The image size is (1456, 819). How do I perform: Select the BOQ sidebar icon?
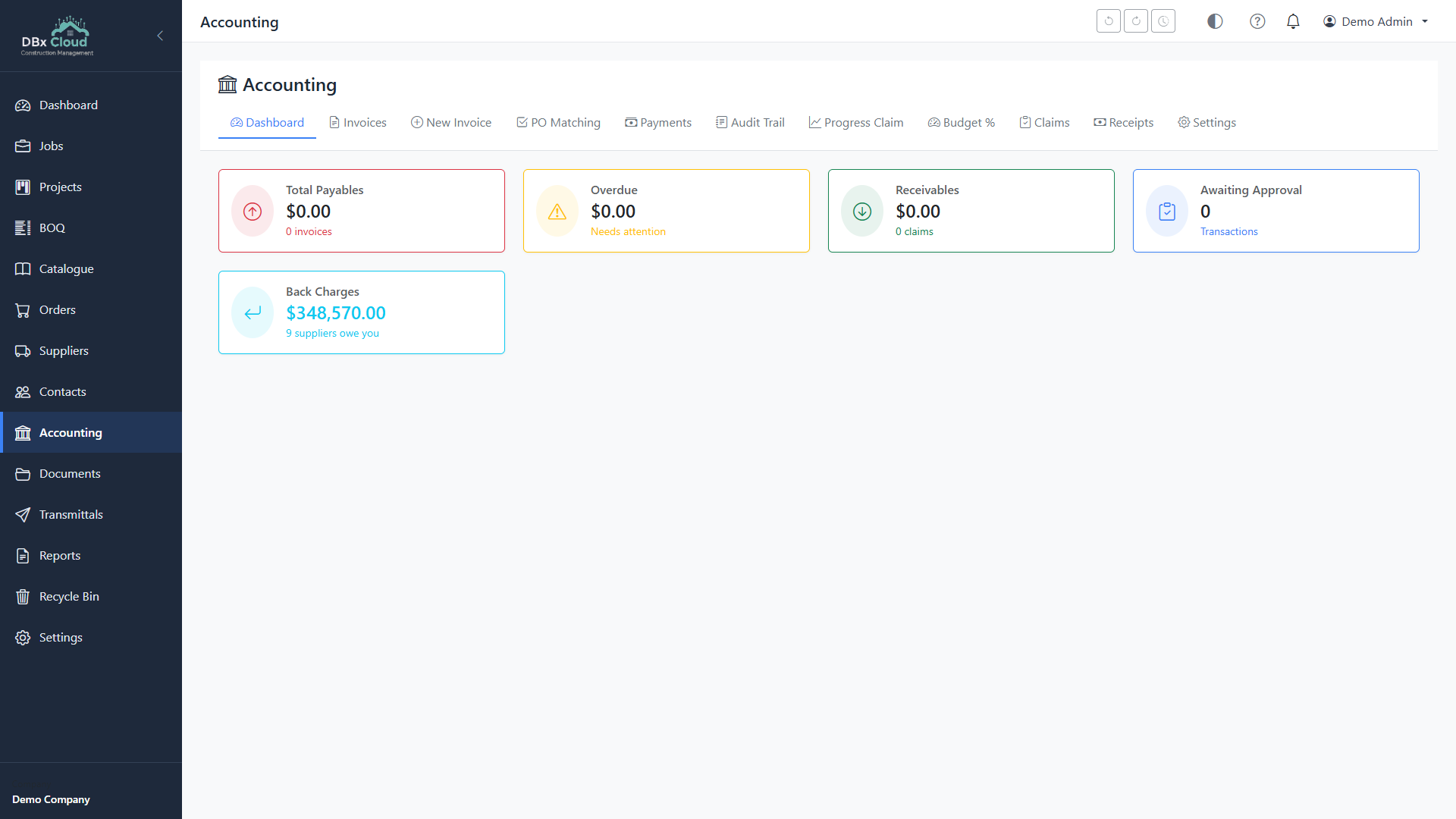pyautogui.click(x=23, y=227)
